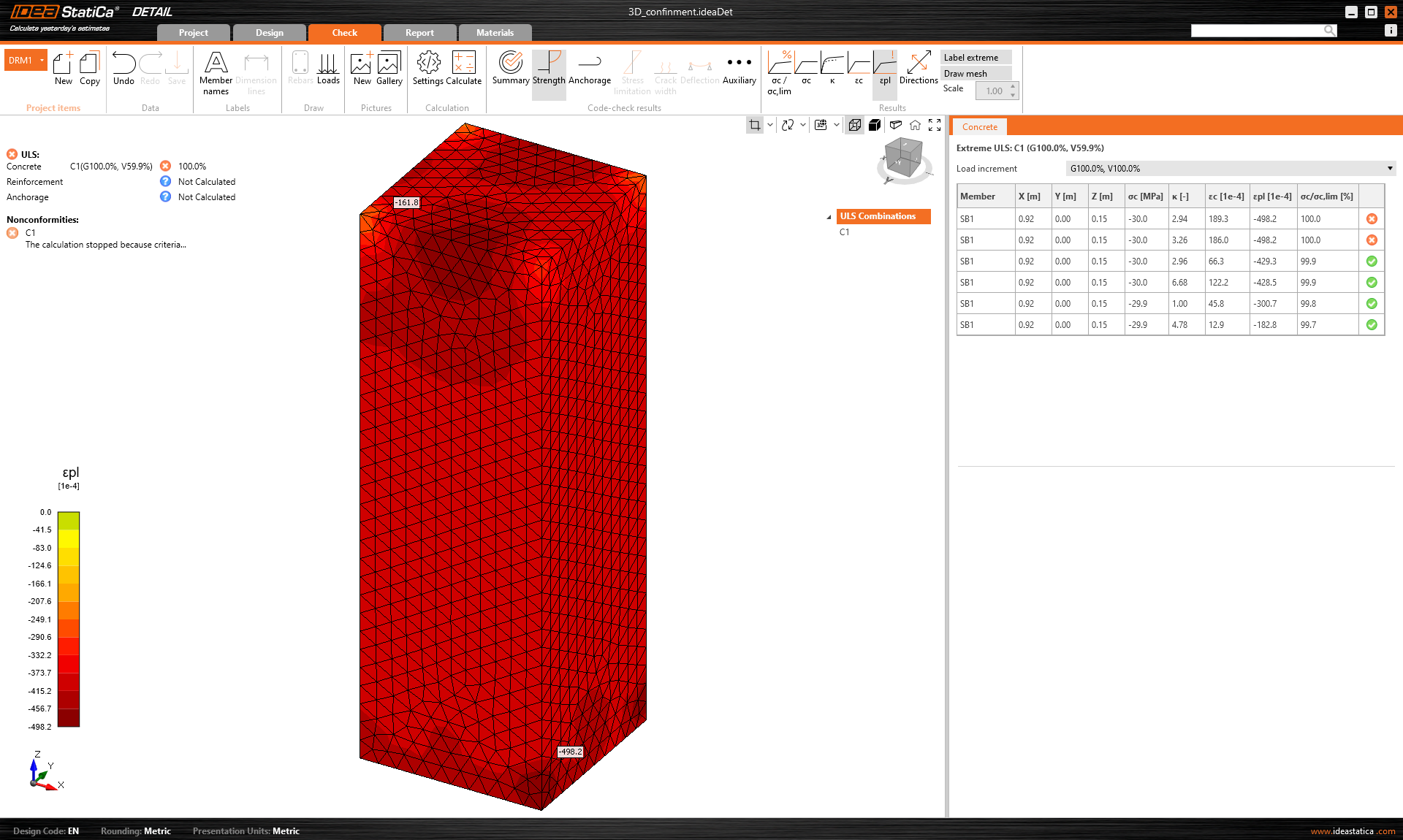Open the DRM1 project item dropdown
1403x840 pixels.
tap(42, 61)
